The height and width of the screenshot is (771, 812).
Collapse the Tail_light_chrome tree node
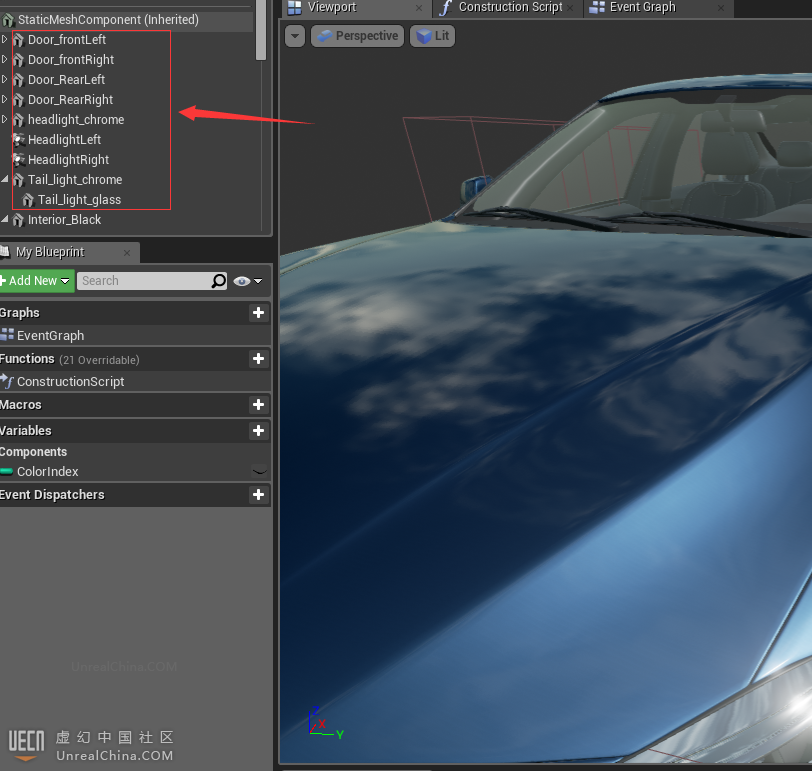click(5, 180)
